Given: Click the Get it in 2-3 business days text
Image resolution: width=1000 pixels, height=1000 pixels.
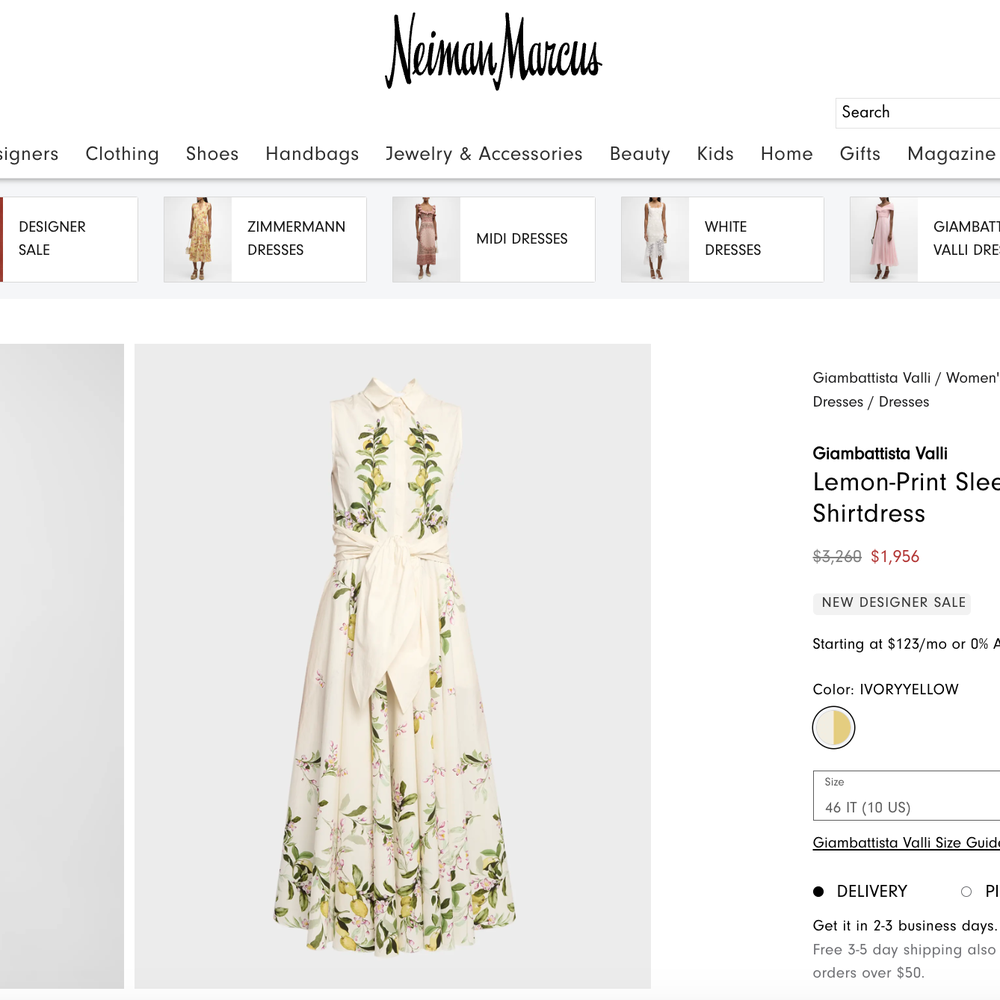Looking at the screenshot, I should tap(904, 925).
